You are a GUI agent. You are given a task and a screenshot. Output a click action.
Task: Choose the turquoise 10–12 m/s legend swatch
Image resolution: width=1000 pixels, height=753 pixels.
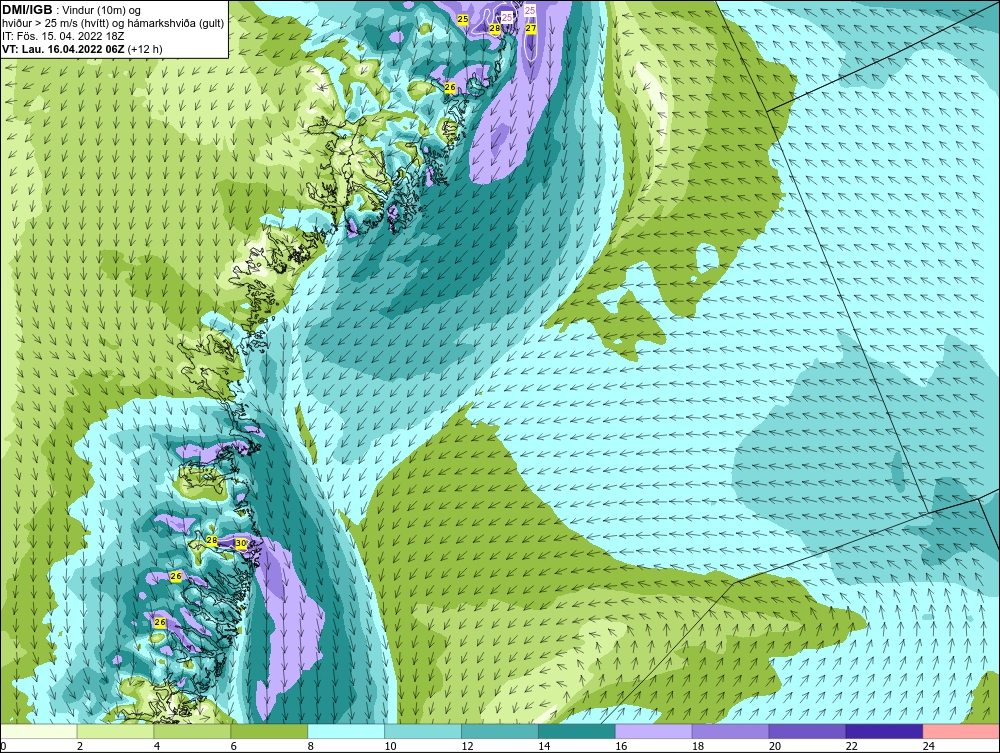(x=423, y=731)
